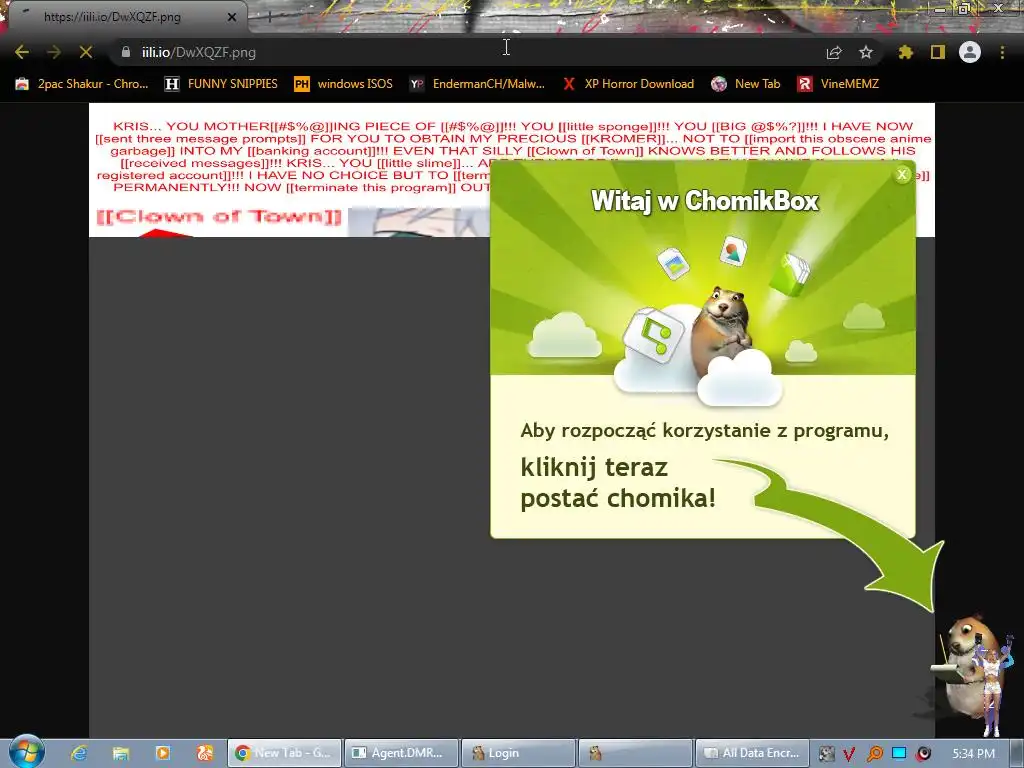
Task: Click the orange magnifier tray icon
Action: [874, 754]
